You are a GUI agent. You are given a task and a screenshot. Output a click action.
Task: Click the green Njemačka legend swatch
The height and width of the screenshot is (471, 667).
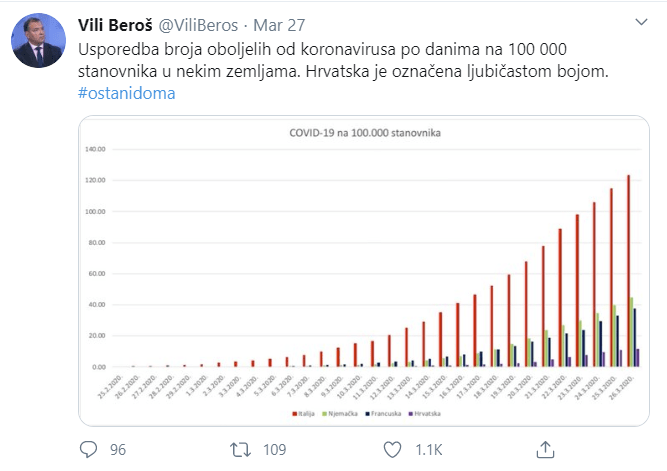tap(325, 414)
